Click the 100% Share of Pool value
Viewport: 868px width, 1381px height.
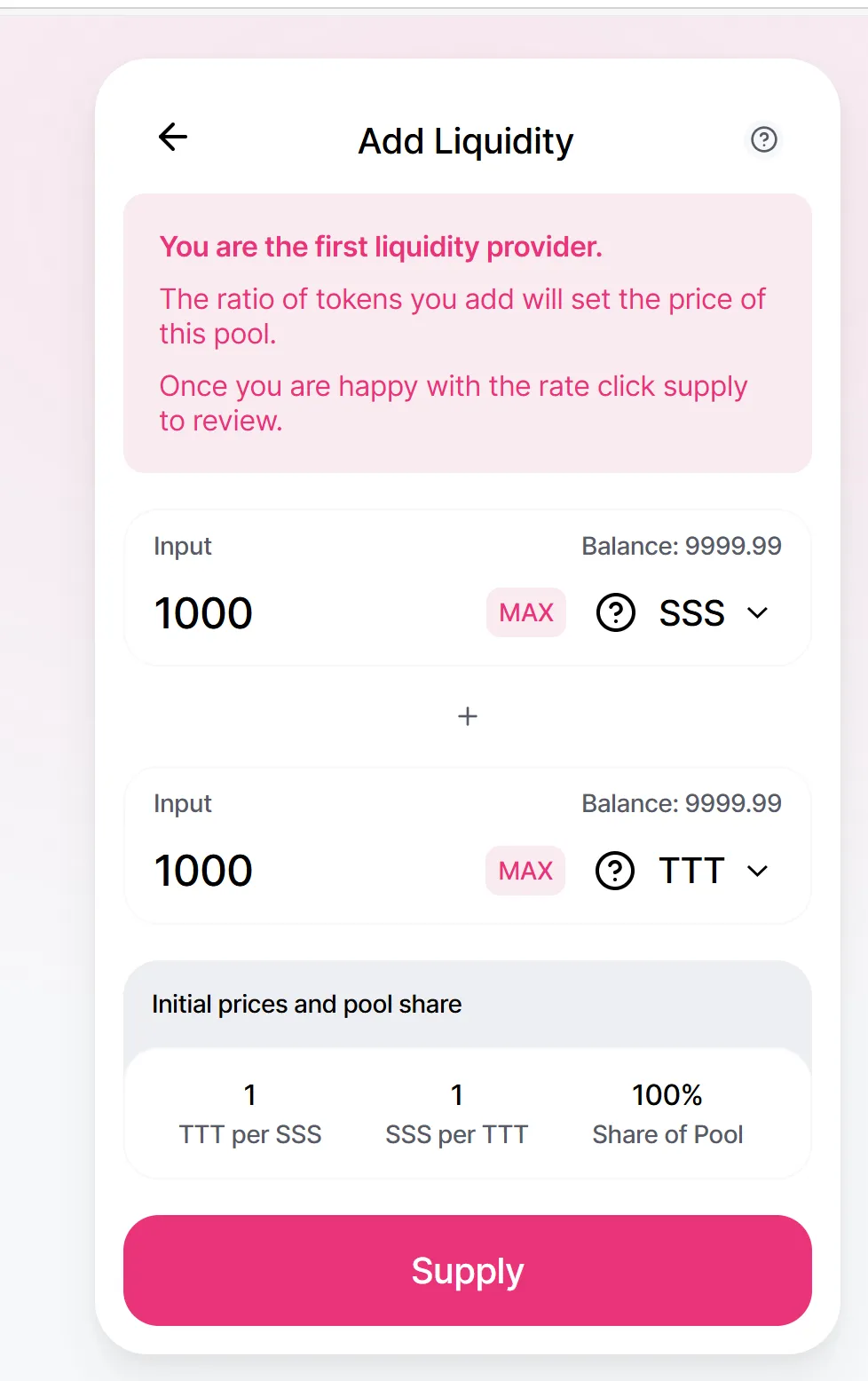pos(667,1095)
